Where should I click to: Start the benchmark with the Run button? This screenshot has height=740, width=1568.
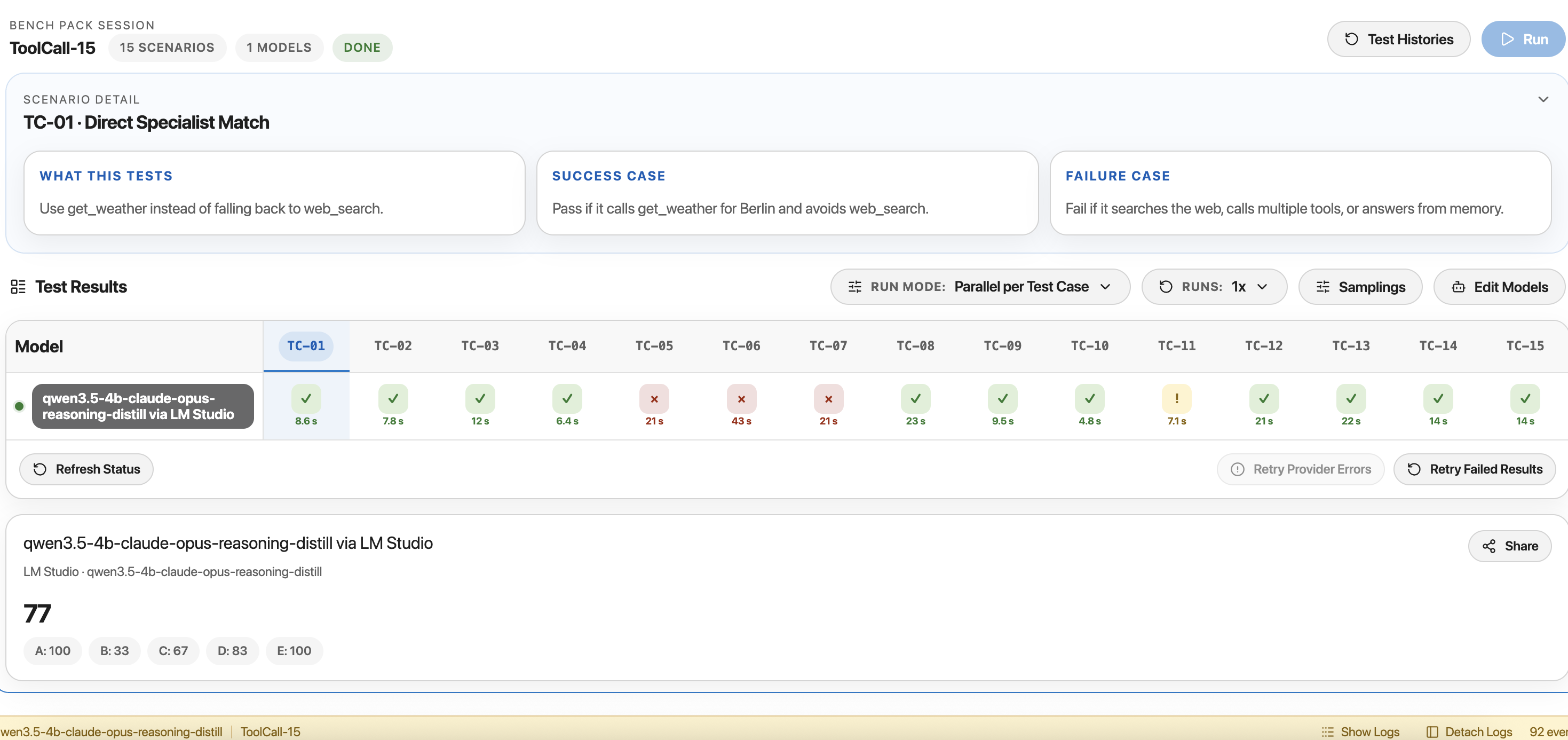1524,40
